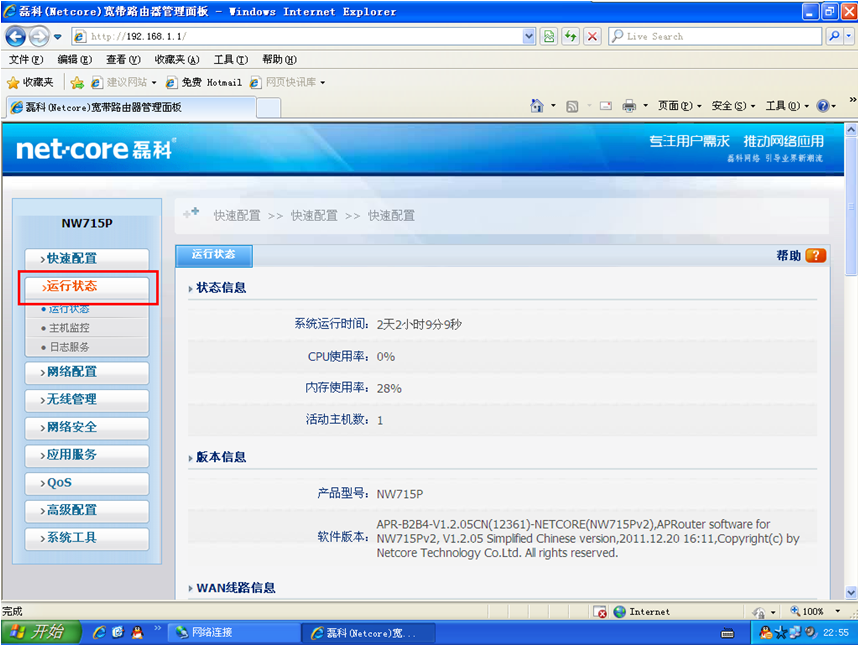This screenshot has width=858, height=645.
Task: Click the system tray clock 22:55
Action: 836,632
